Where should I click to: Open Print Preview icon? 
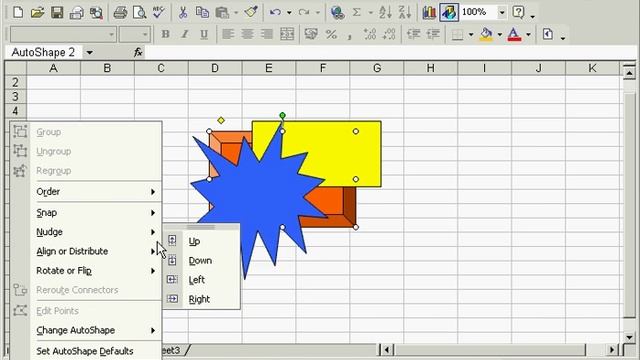pos(139,12)
